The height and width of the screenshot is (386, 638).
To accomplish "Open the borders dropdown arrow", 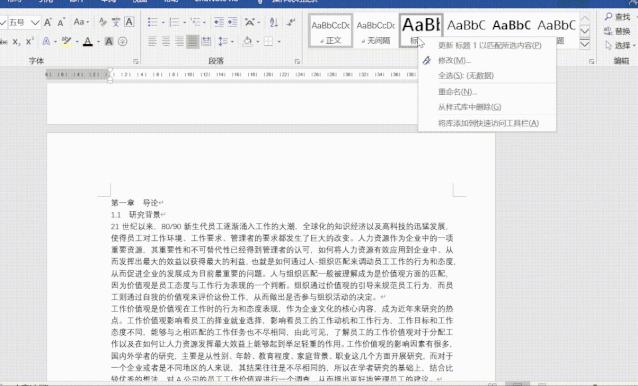I will (279, 42).
